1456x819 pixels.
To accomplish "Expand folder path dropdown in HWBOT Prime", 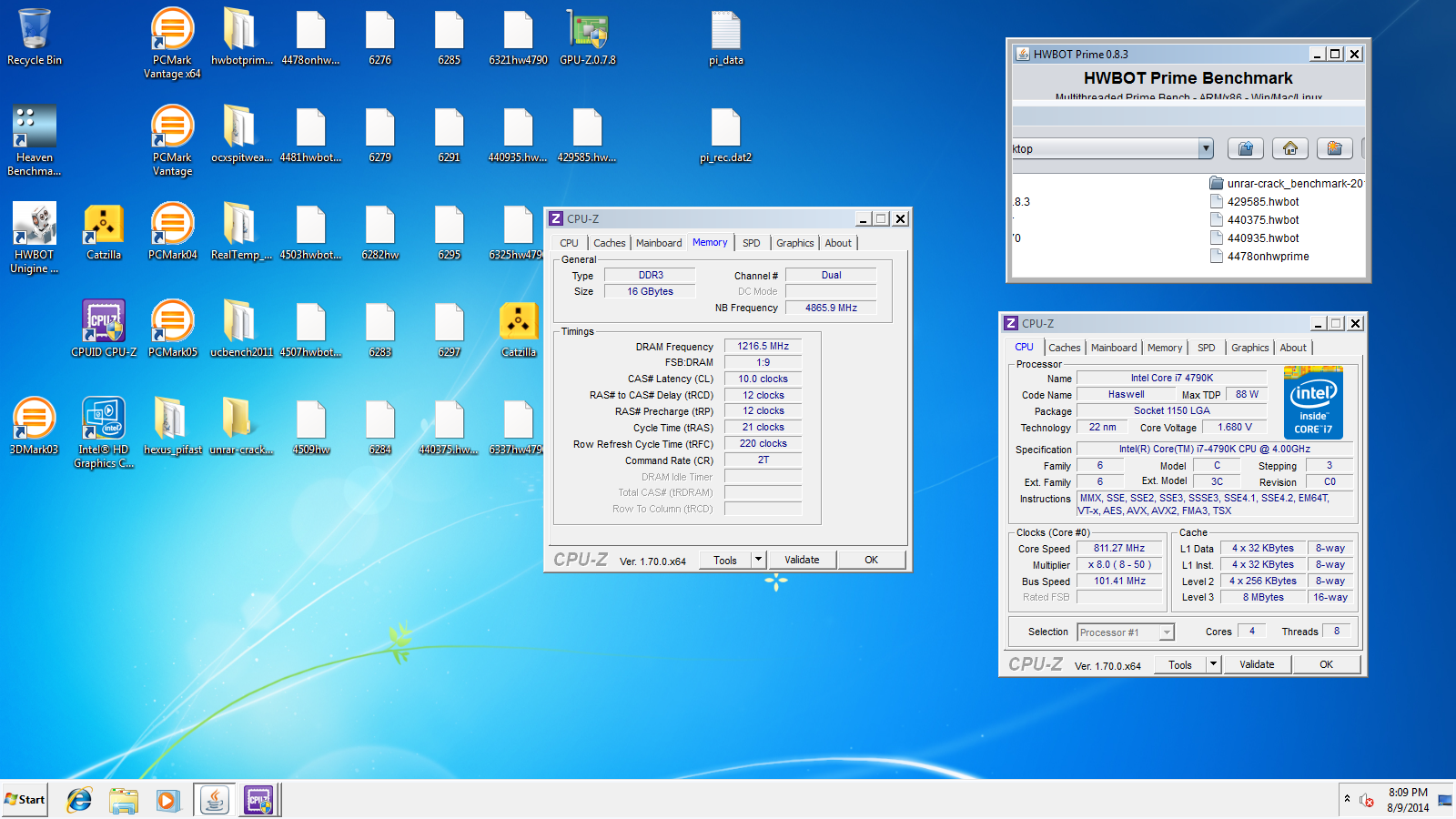I will pyautogui.click(x=1206, y=148).
